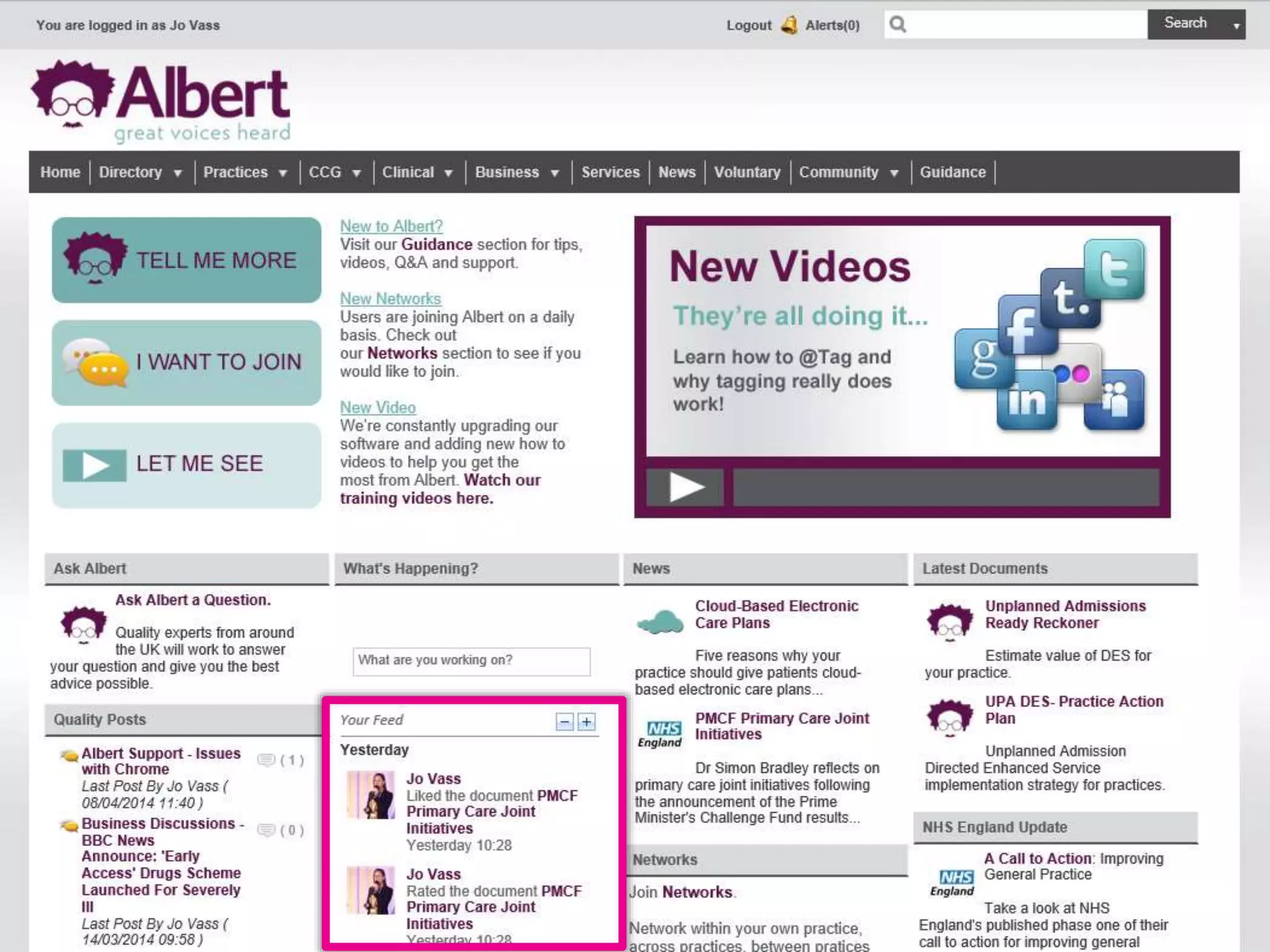Click the video progress bar
Screen dimensions: 1270x952
946,487
